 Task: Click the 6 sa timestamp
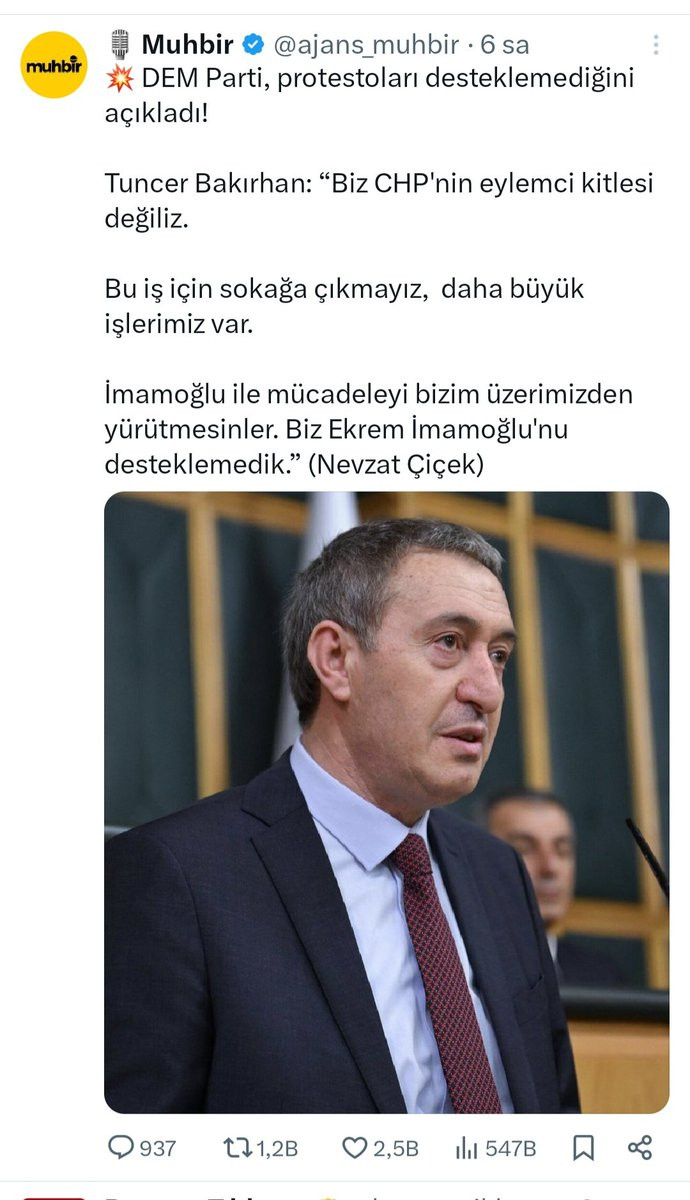tap(506, 45)
